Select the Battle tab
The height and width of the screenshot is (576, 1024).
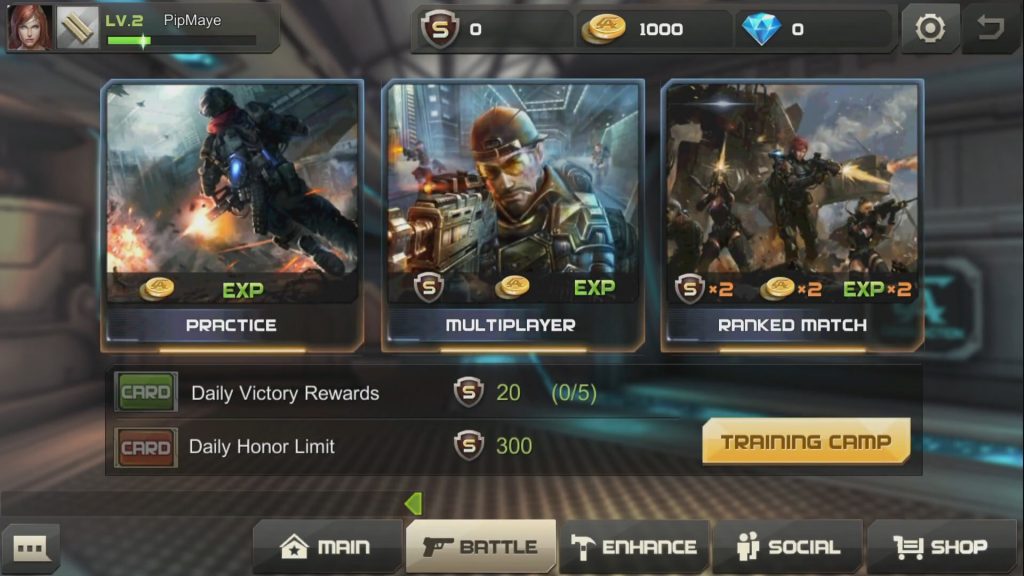pyautogui.click(x=481, y=547)
